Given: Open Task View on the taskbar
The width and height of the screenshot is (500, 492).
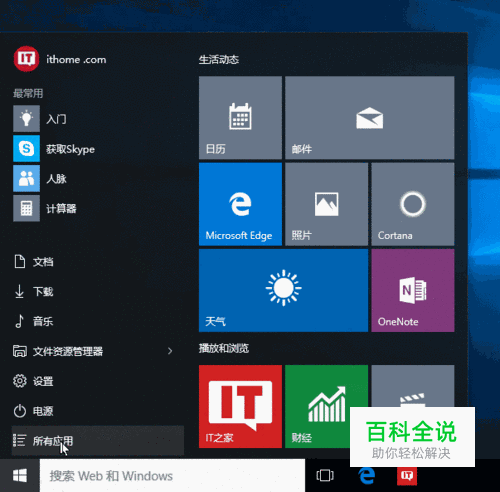Looking at the screenshot, I should 325,476.
